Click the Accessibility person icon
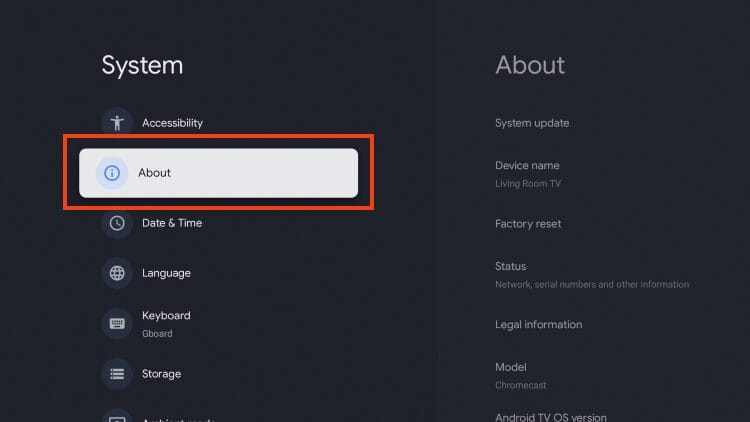Image resolution: width=750 pixels, height=422 pixels. pyautogui.click(x=117, y=123)
